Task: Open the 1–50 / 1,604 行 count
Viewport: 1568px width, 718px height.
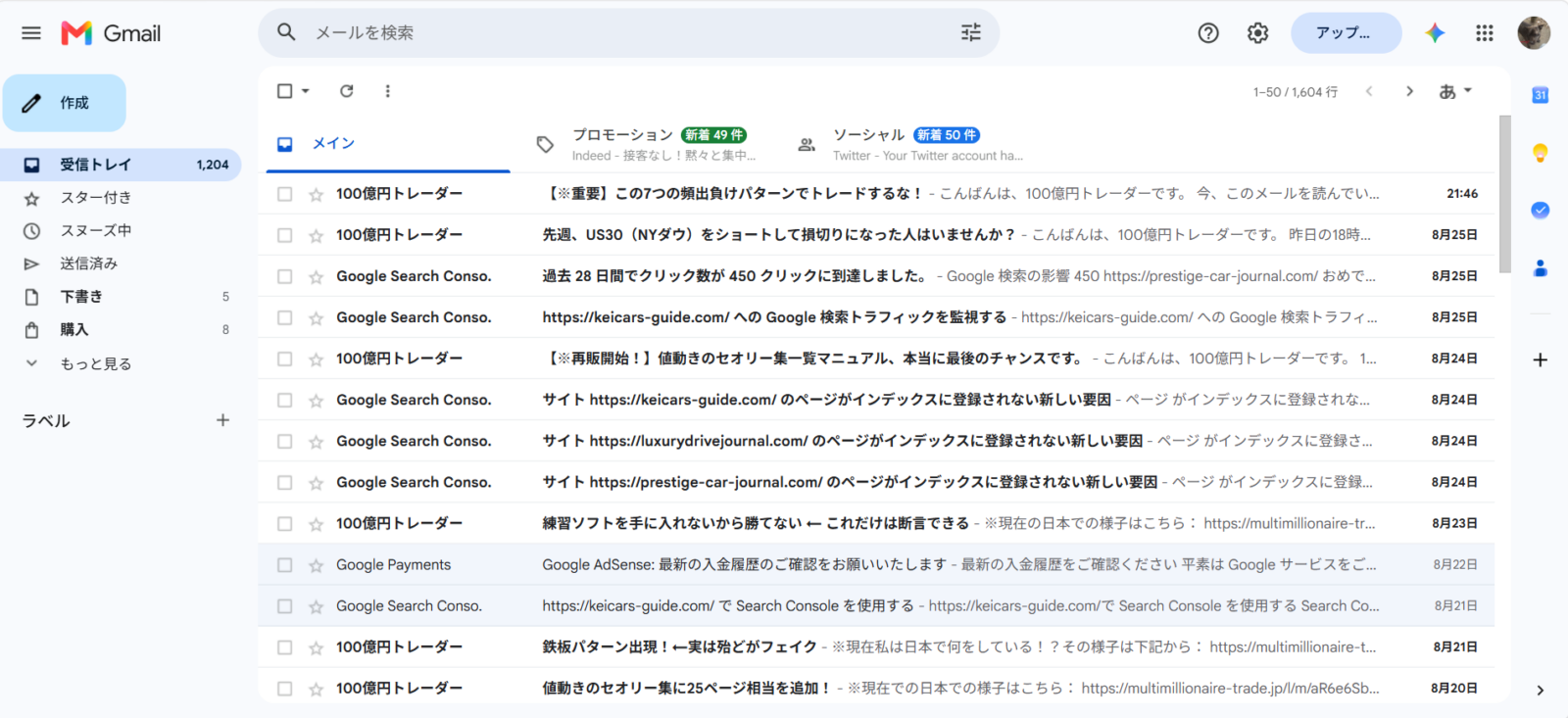Action: (1296, 92)
